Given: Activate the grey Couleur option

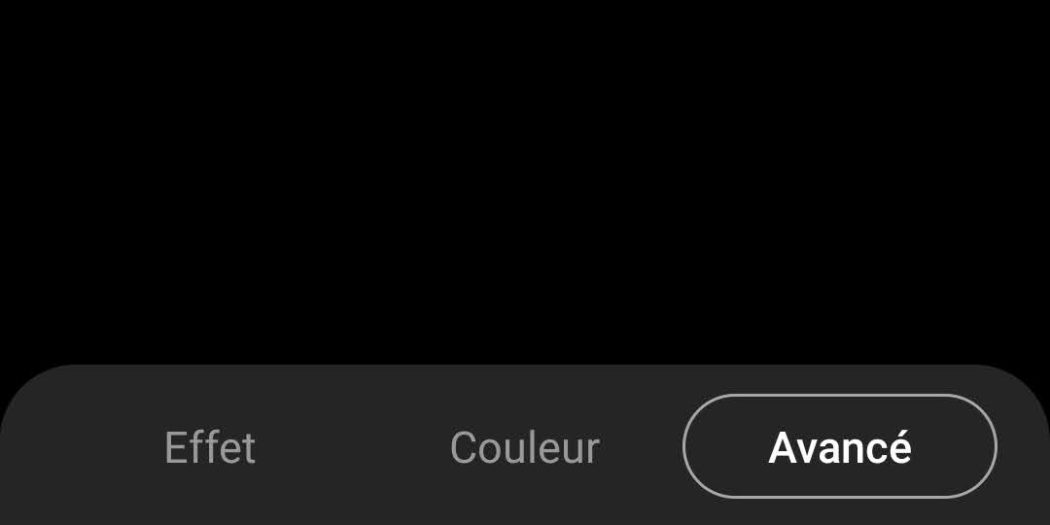Looking at the screenshot, I should 524,447.
